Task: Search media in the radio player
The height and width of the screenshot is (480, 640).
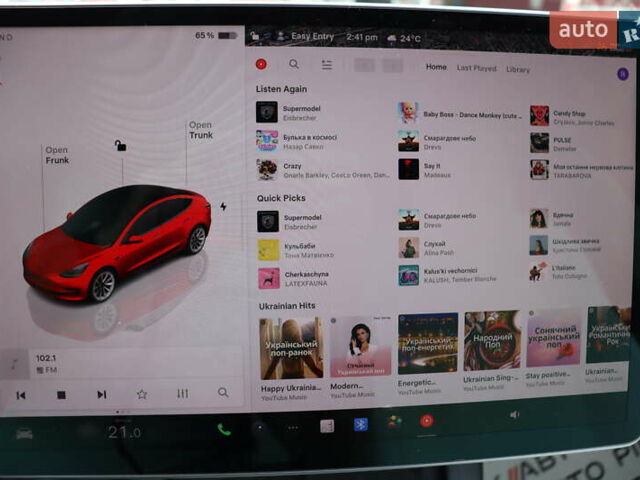Action: pyautogui.click(x=223, y=392)
